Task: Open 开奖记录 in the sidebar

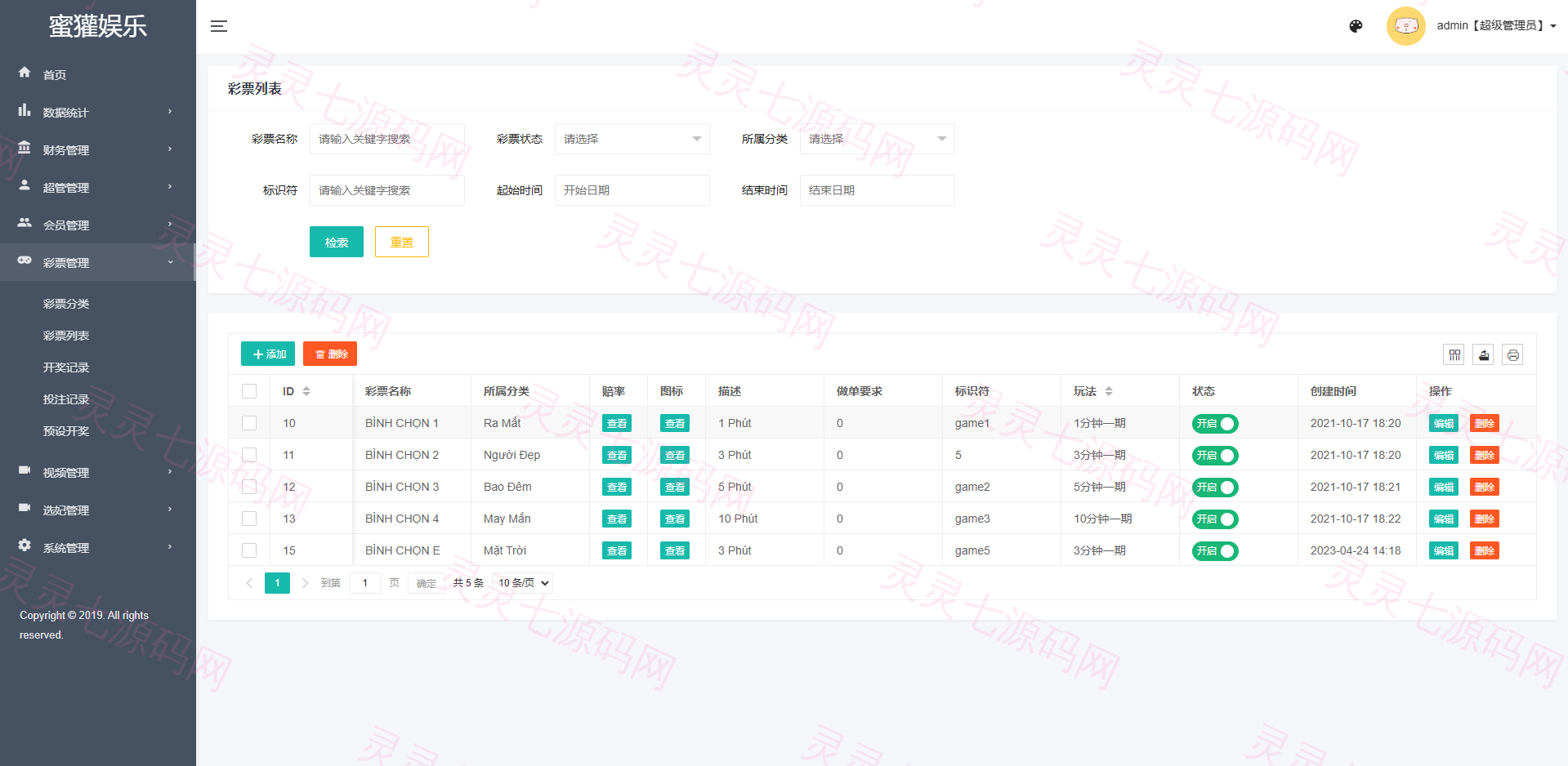Action: click(x=66, y=367)
